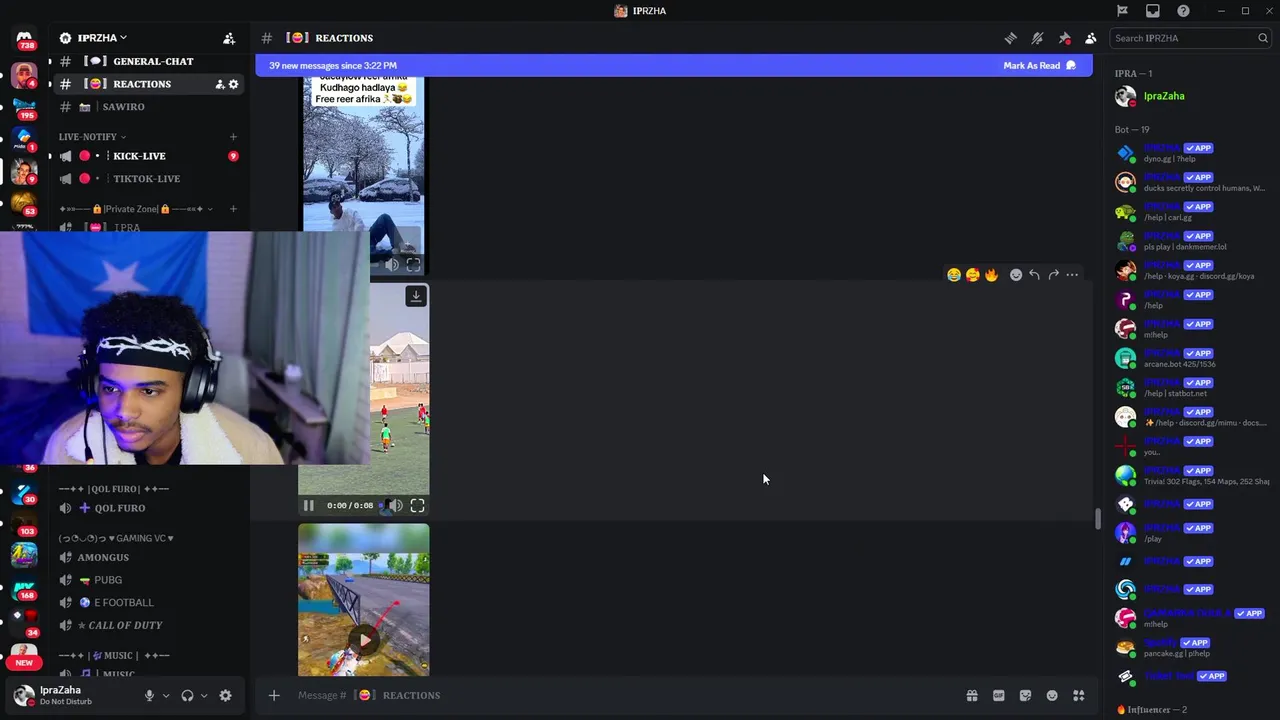Open IpraZaha member profile in member list
The image size is (1280, 720).
(1192, 97)
